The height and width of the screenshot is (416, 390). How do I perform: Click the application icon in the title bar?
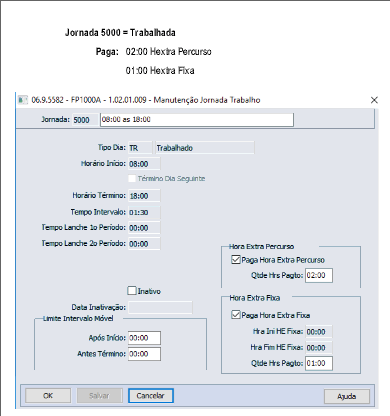[22, 100]
